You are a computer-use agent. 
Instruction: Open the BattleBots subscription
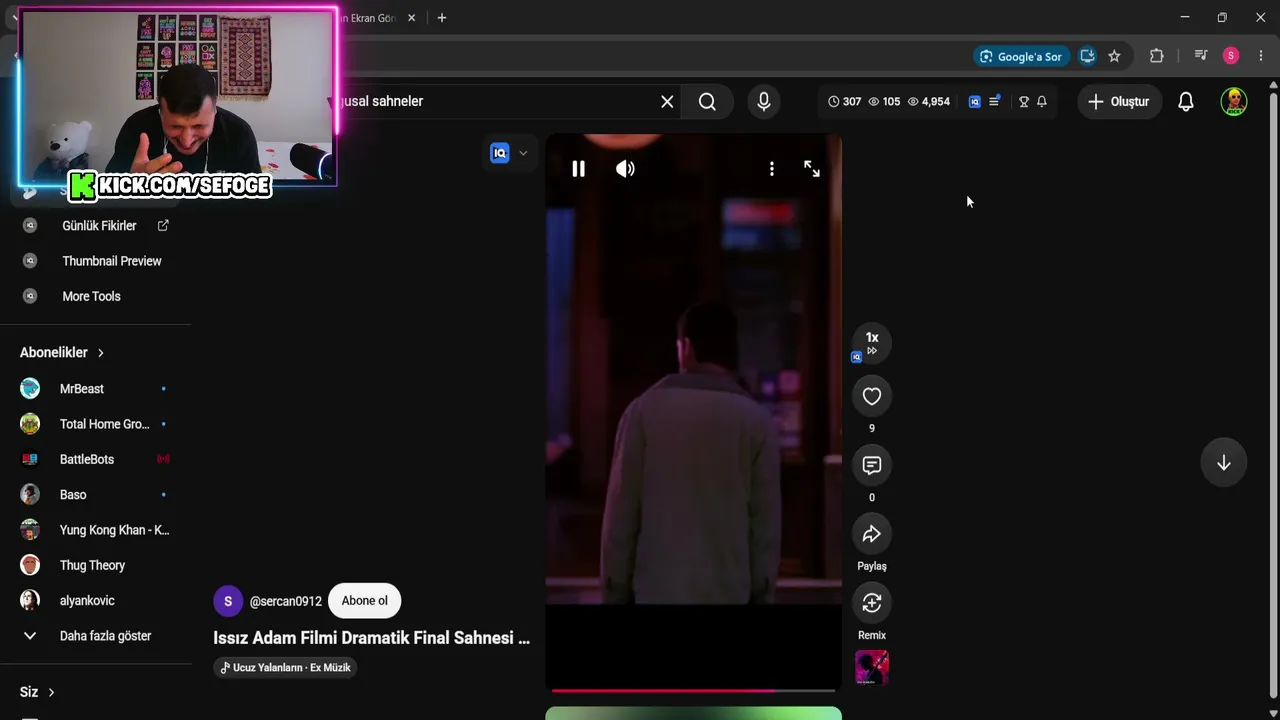[96, 459]
